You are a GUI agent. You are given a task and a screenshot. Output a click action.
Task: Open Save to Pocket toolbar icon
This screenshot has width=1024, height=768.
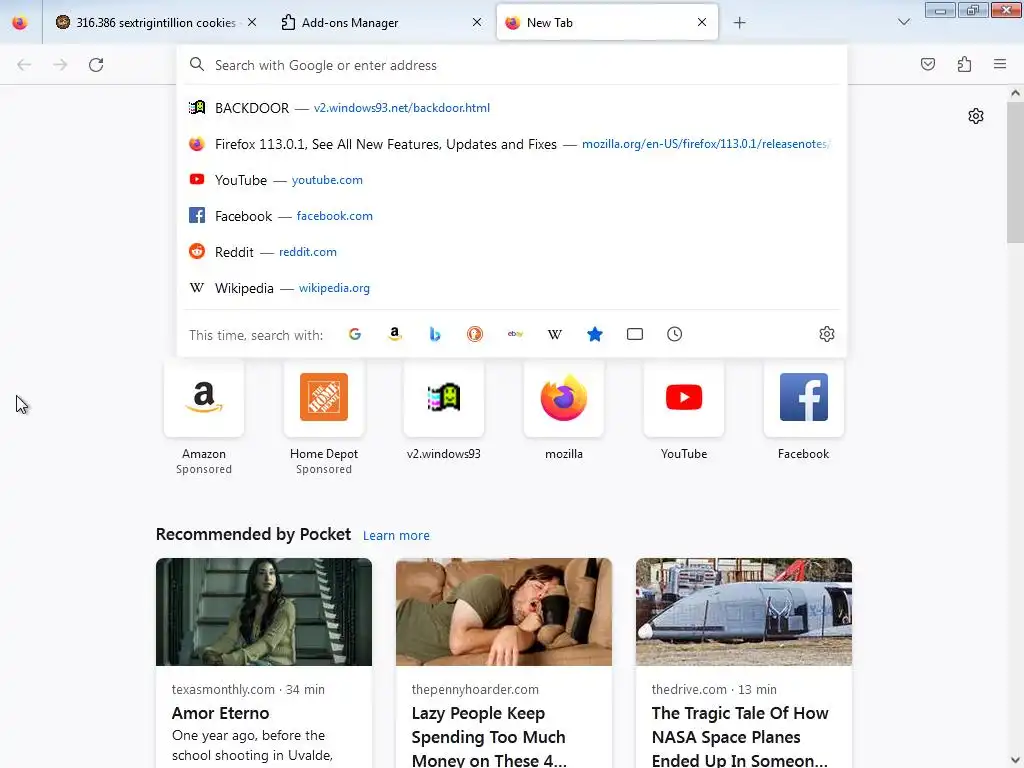tap(928, 64)
